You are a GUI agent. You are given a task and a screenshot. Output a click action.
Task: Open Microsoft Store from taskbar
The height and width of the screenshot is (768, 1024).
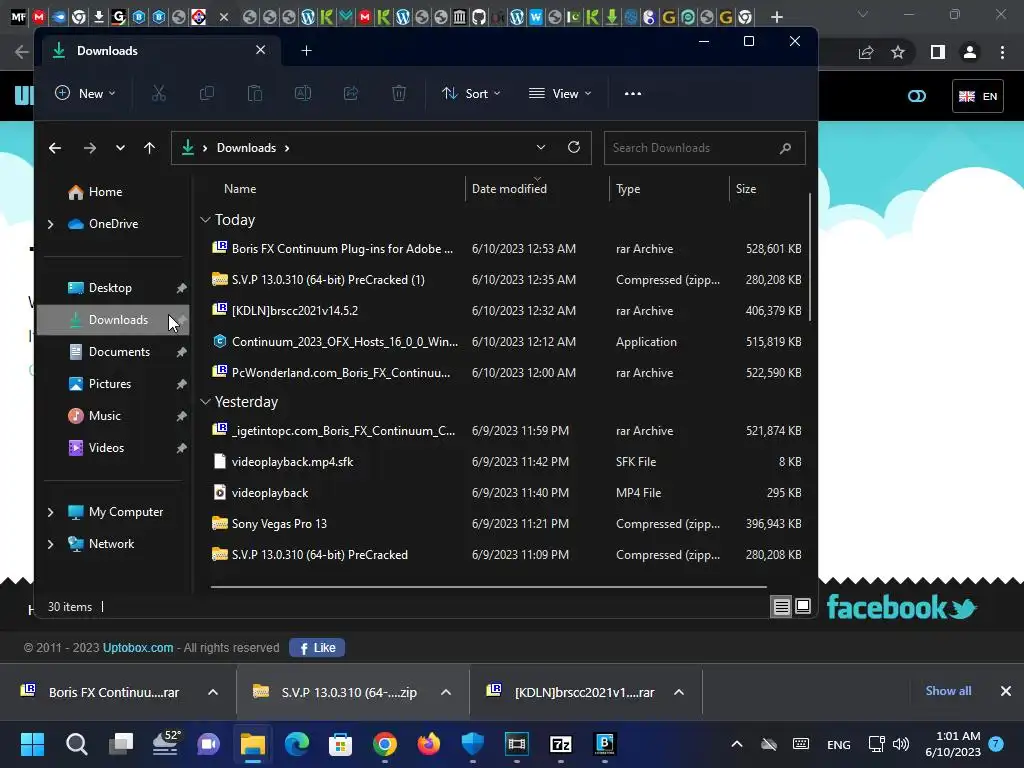coord(340,744)
